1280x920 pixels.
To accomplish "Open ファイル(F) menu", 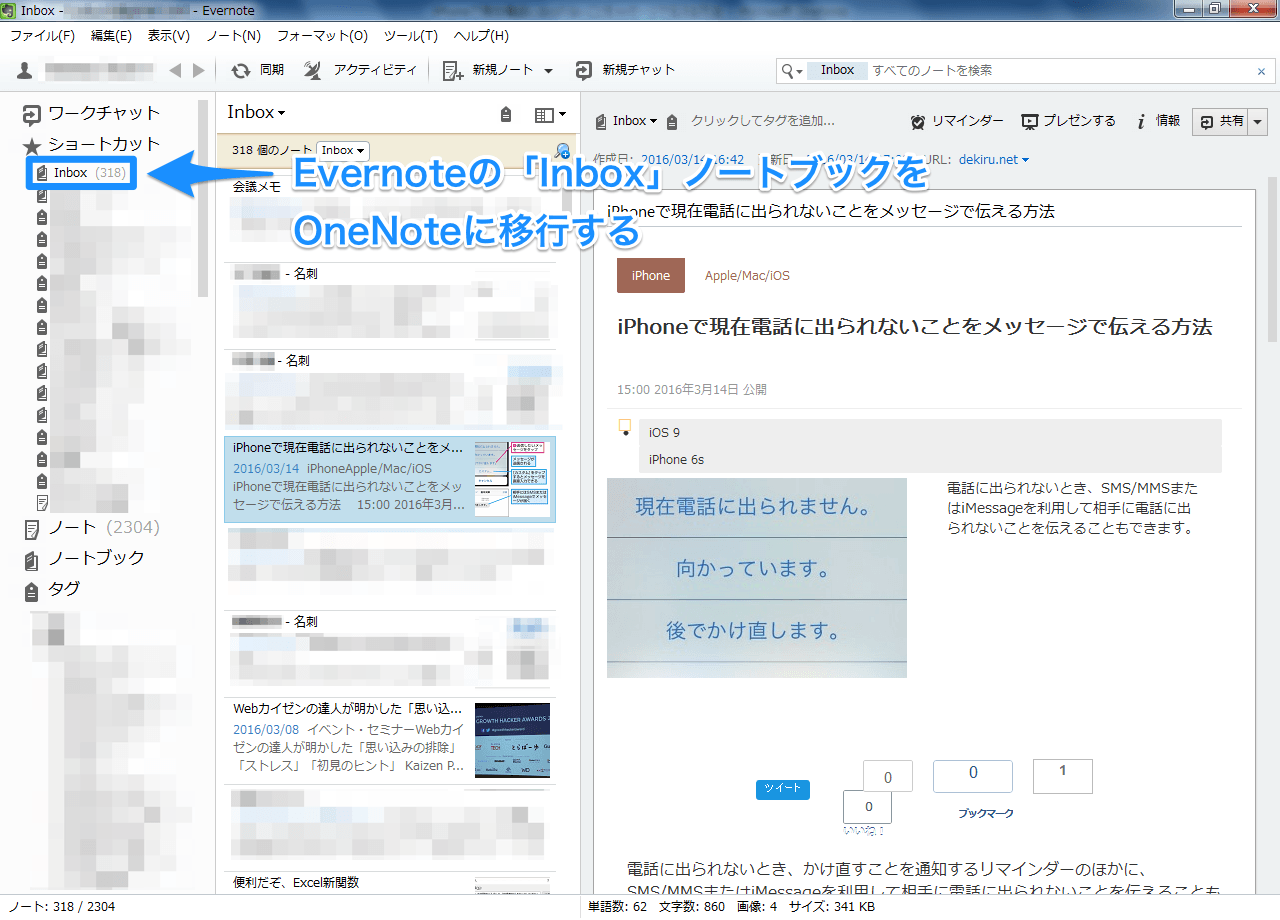I will 42,36.
